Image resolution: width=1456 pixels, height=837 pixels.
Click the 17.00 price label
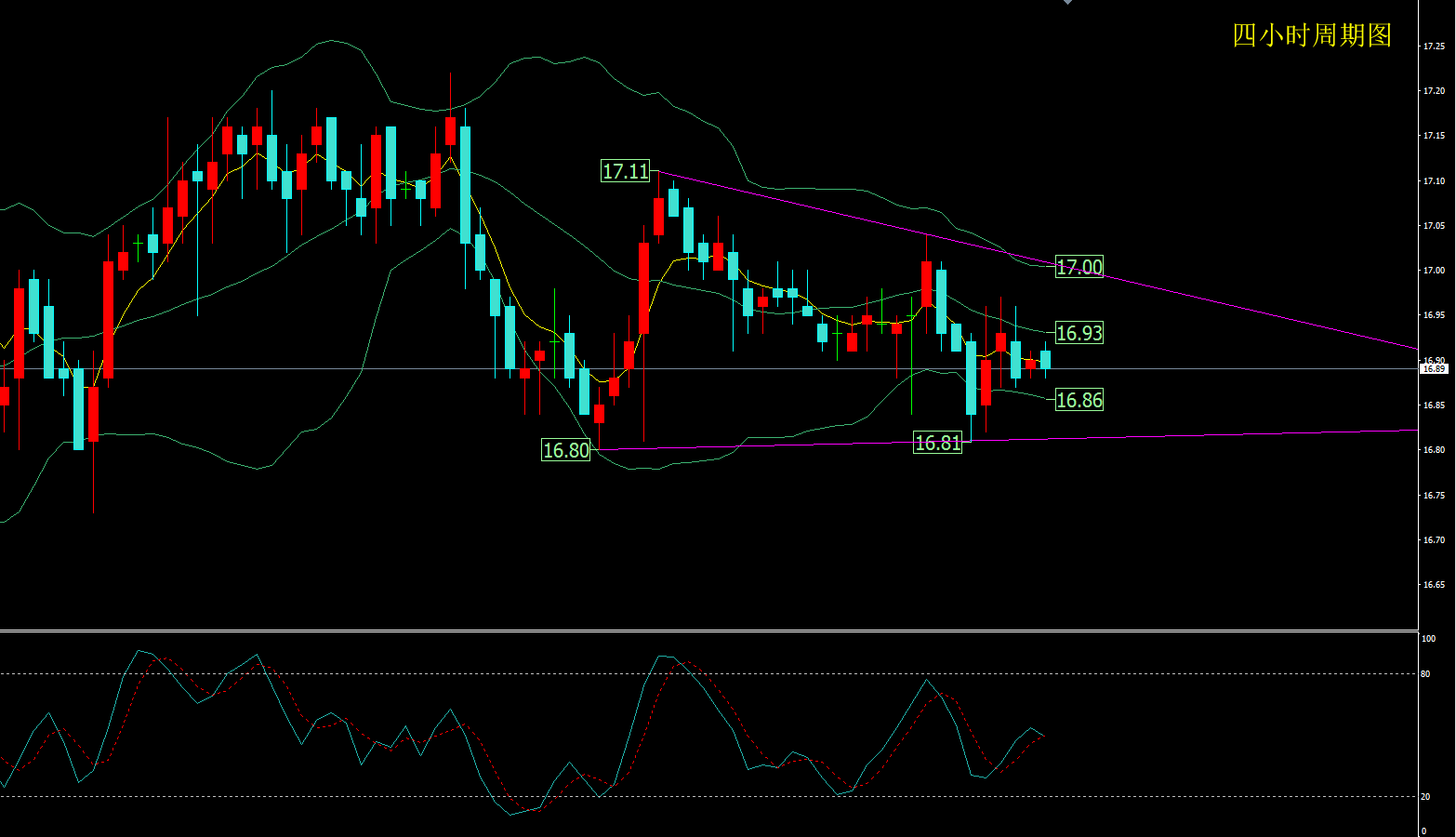[1079, 267]
